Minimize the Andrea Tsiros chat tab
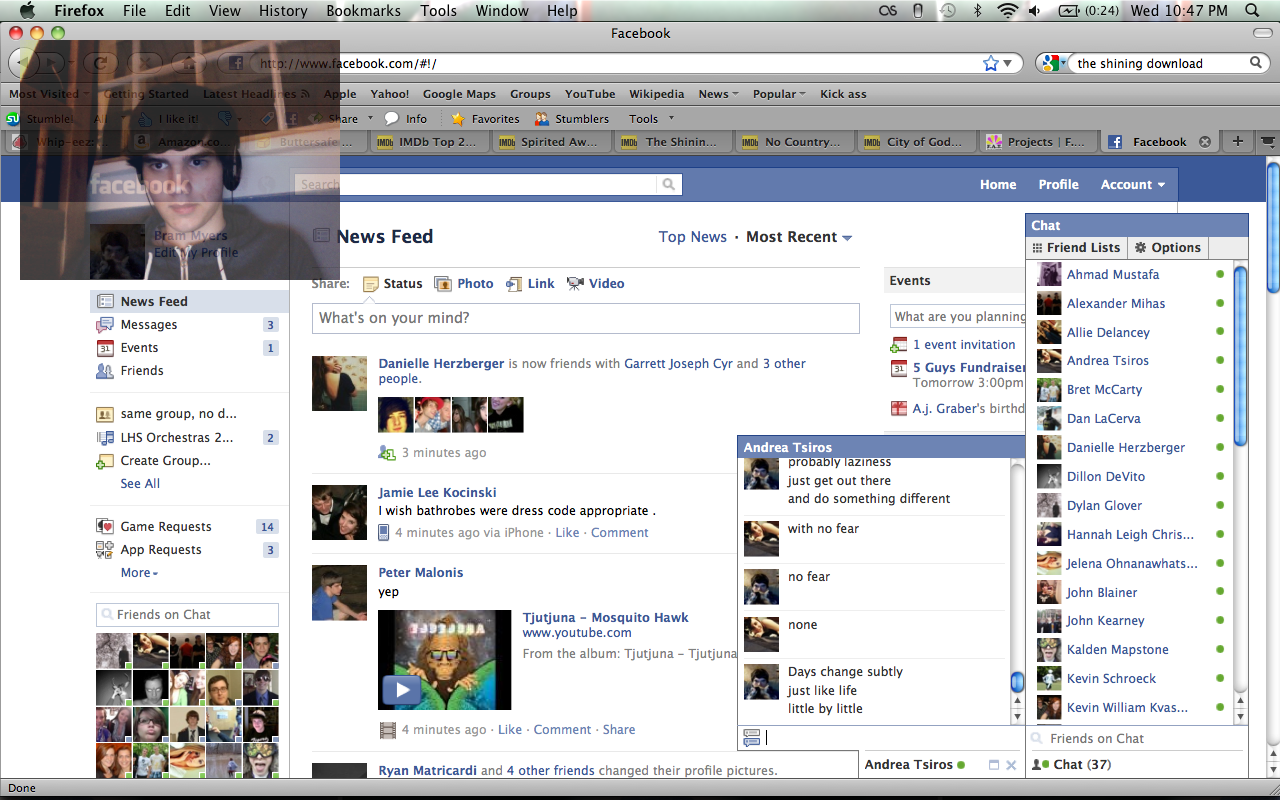 (x=994, y=765)
